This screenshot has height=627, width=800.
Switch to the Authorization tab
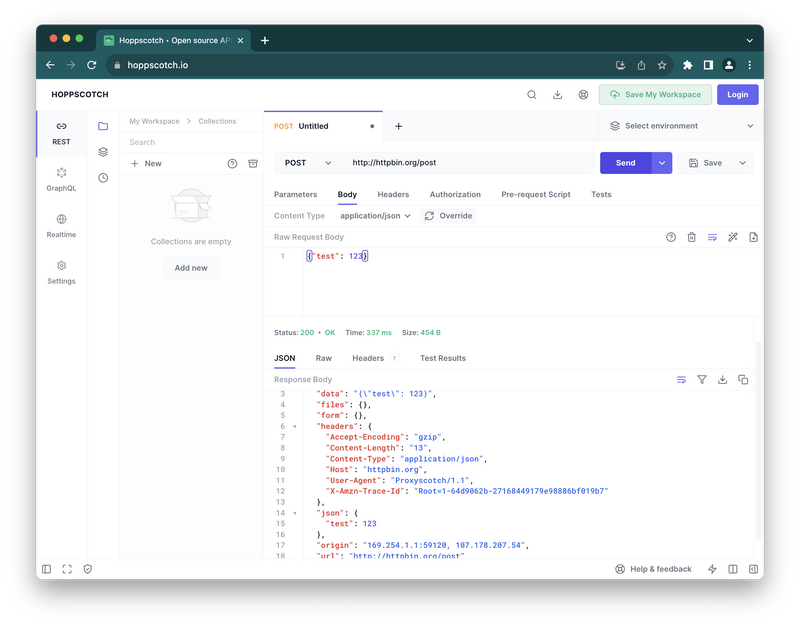tap(455, 194)
